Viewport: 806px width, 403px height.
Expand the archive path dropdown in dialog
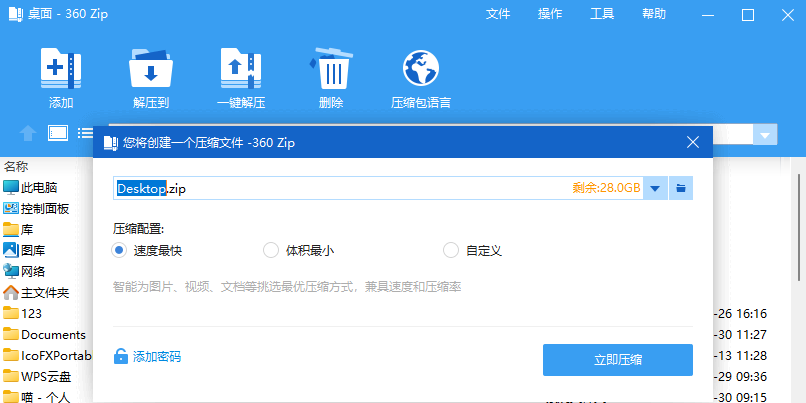coord(655,188)
